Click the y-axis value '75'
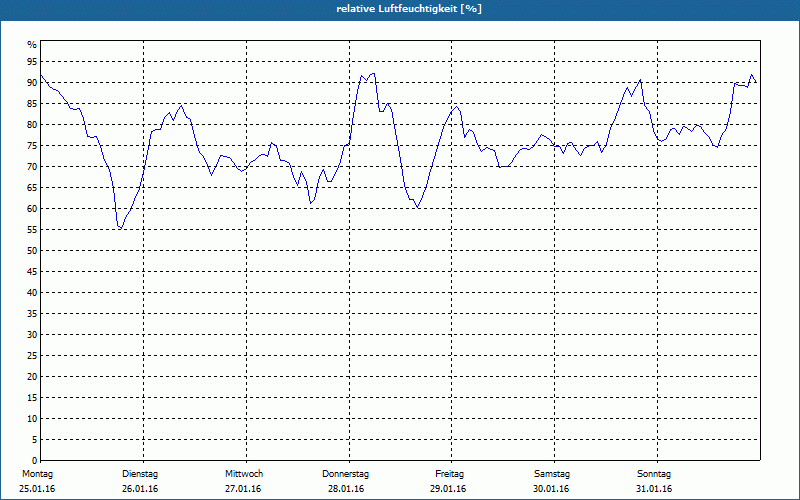 [x=32, y=146]
